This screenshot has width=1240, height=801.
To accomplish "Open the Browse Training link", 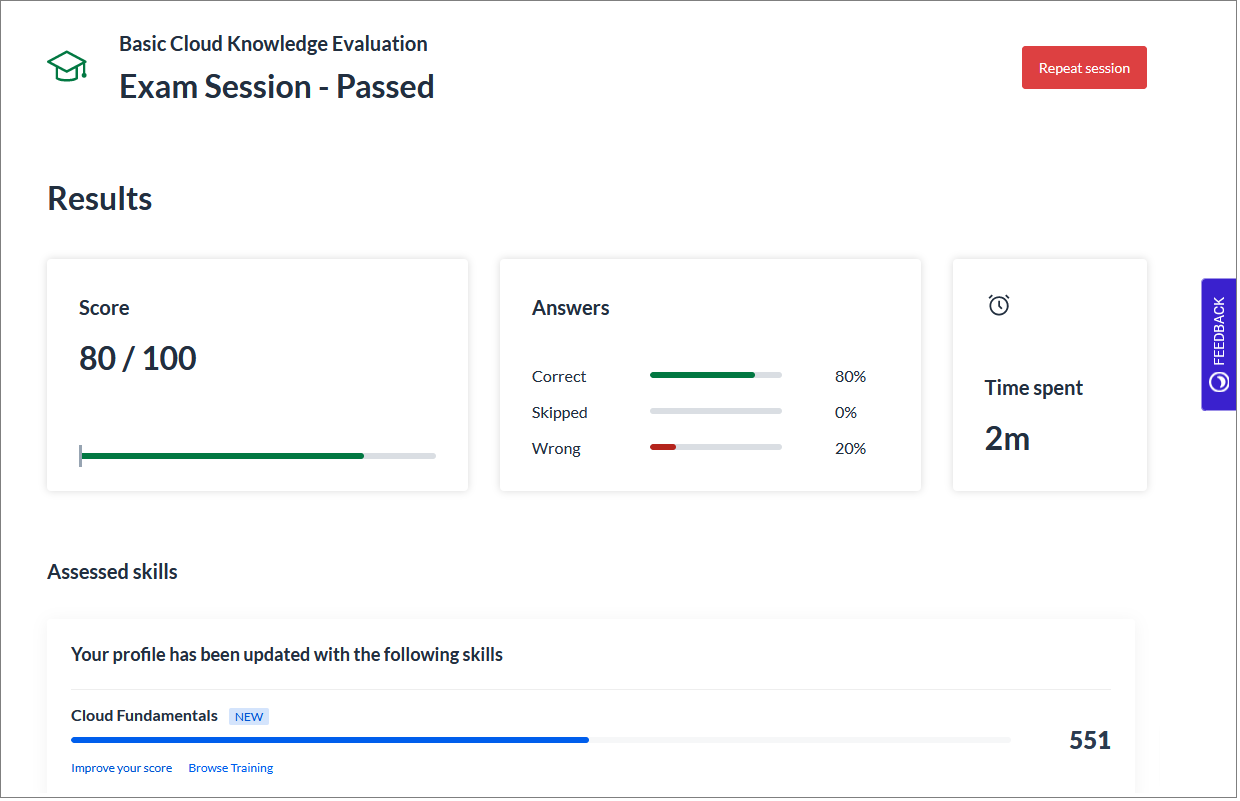I will click(231, 768).
